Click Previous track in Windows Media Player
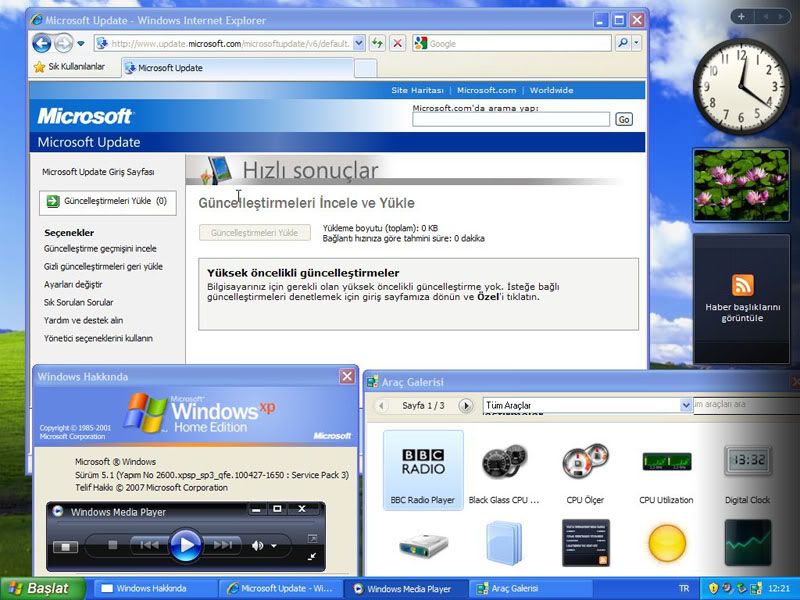The height and width of the screenshot is (600, 800). click(149, 545)
